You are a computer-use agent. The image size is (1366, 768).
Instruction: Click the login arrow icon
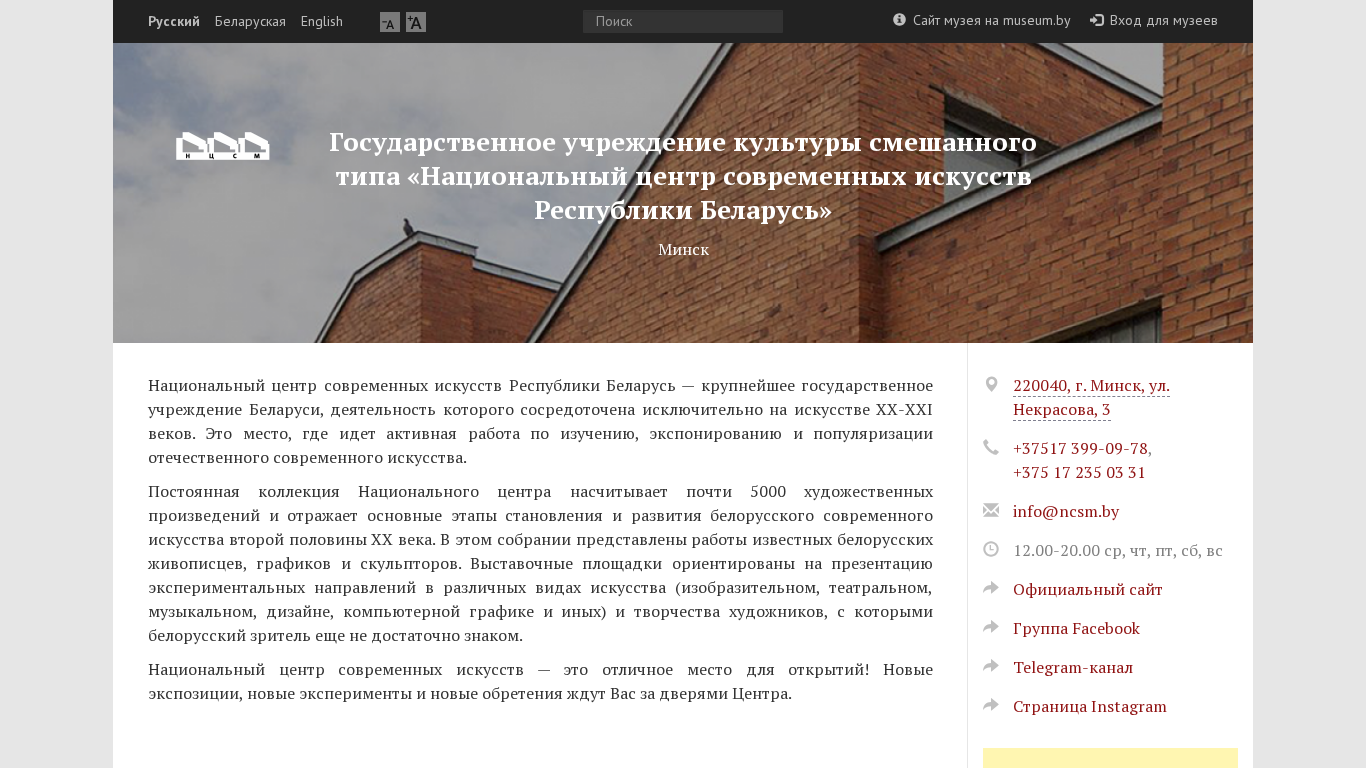[x=1097, y=20]
